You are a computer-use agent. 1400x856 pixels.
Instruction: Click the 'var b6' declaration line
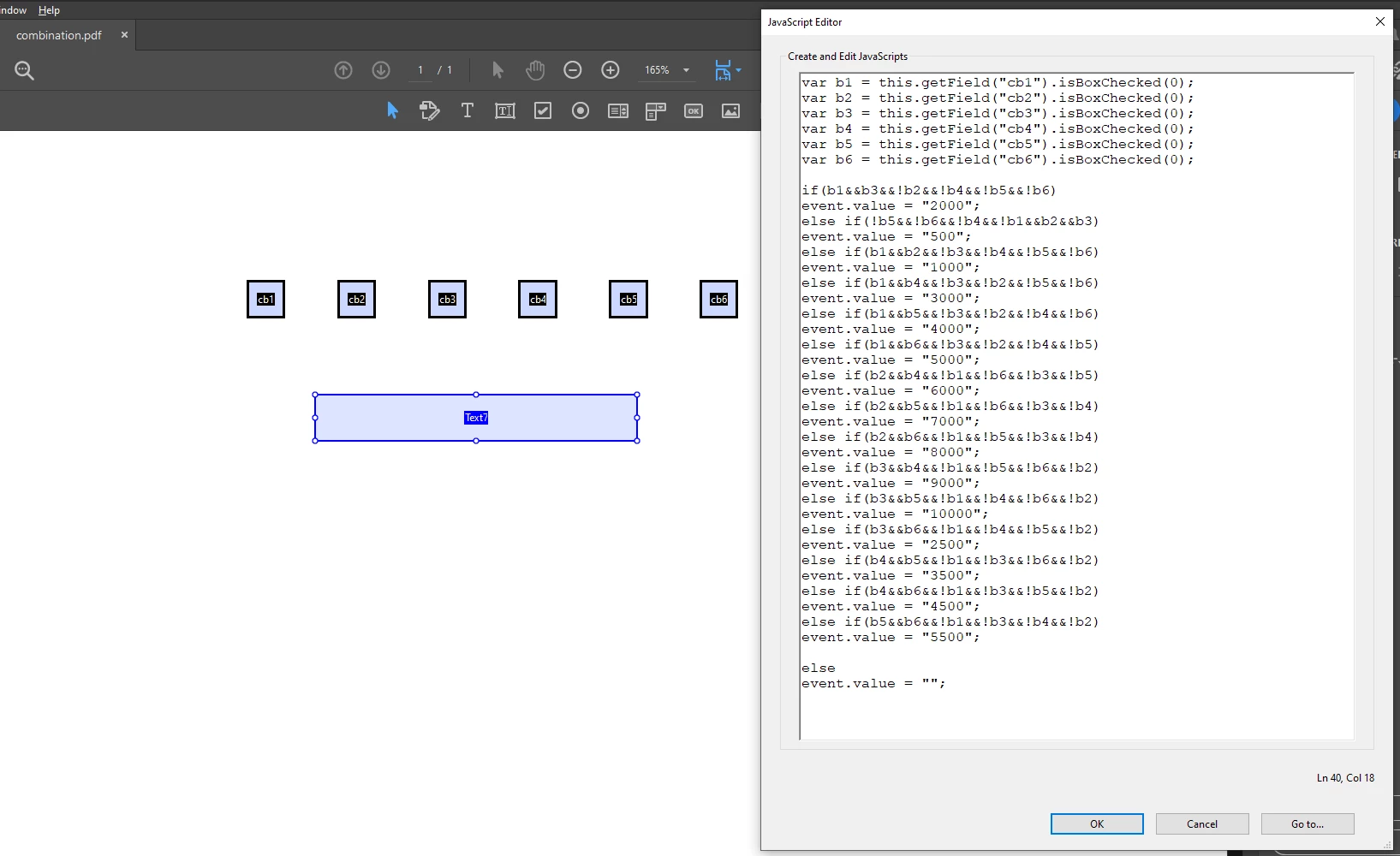click(998, 160)
